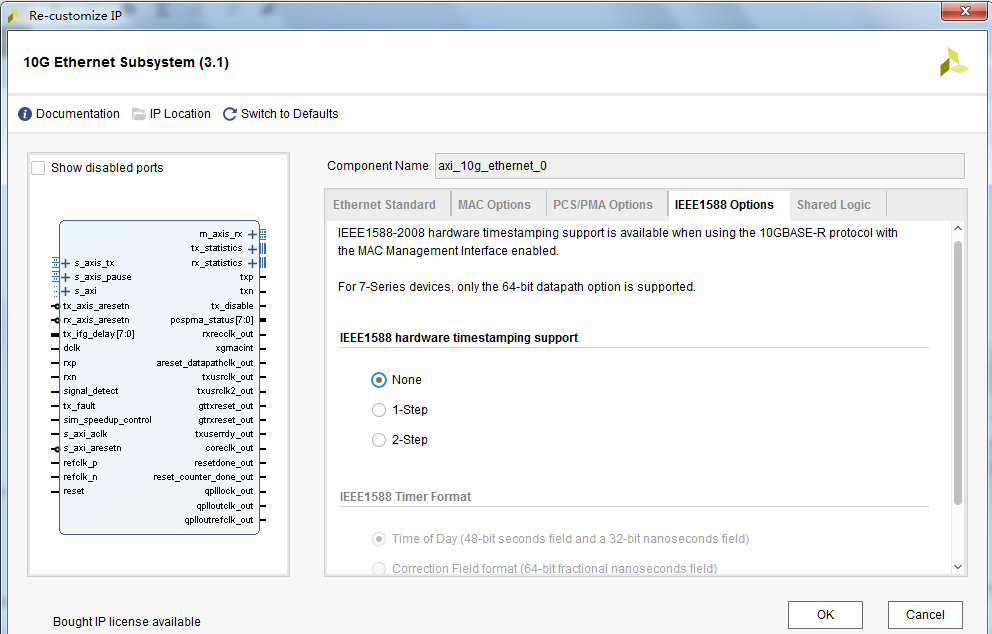Click the scroll down arrow in options panel

pos(958,567)
